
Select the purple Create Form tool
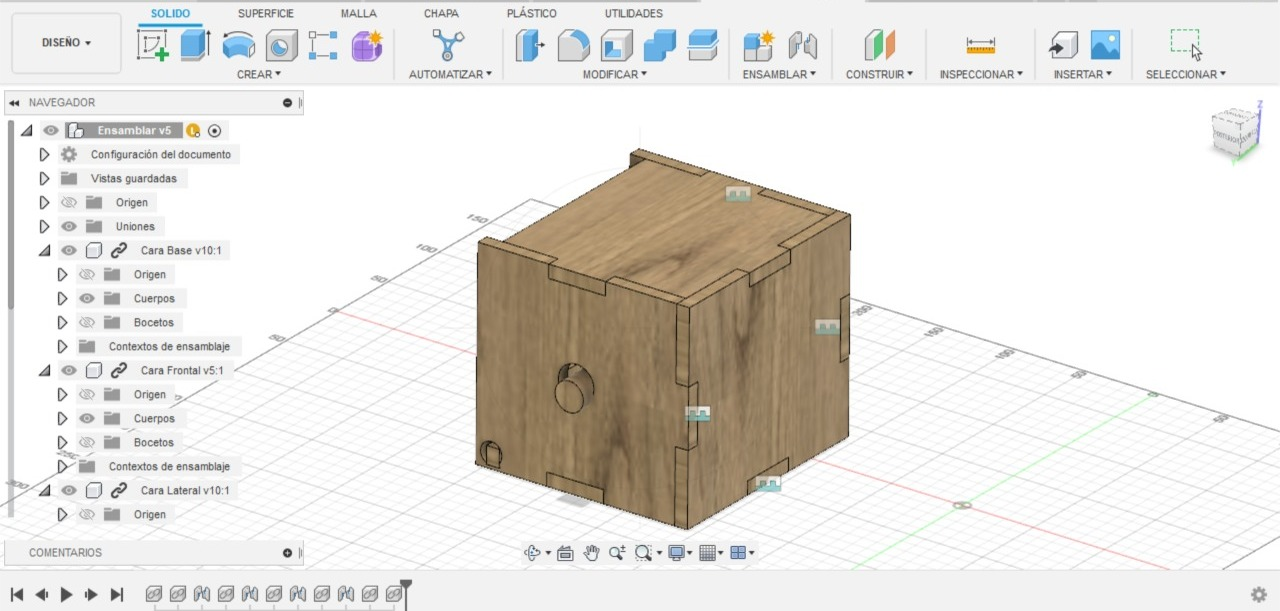tap(367, 45)
